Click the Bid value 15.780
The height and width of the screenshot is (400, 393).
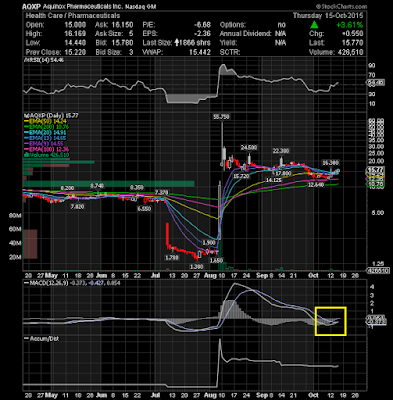121,43
